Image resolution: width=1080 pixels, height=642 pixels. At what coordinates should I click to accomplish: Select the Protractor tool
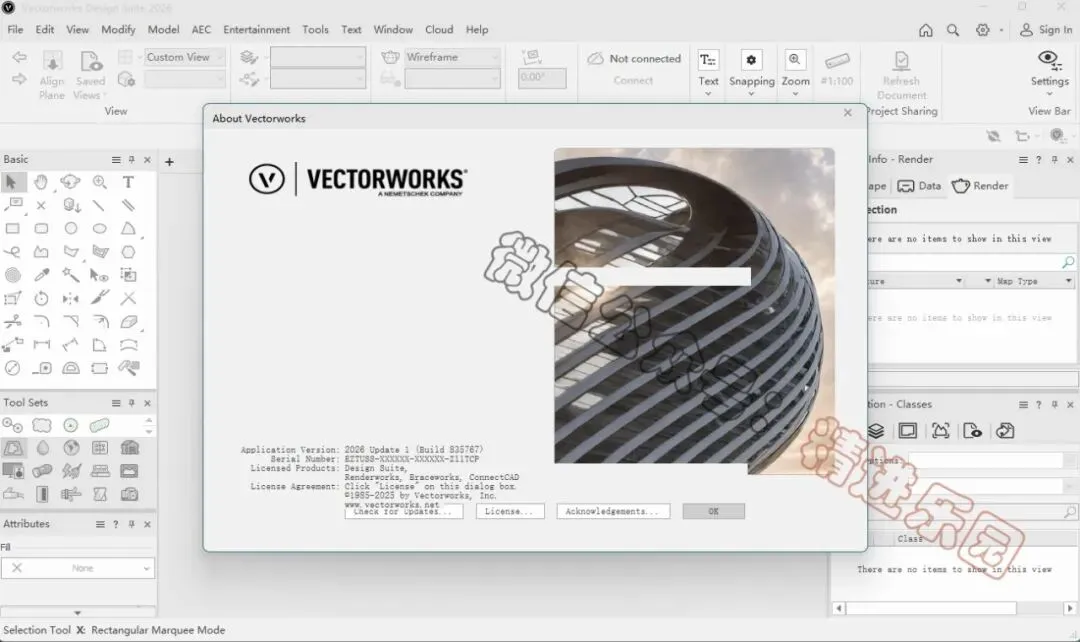[x=71, y=368]
